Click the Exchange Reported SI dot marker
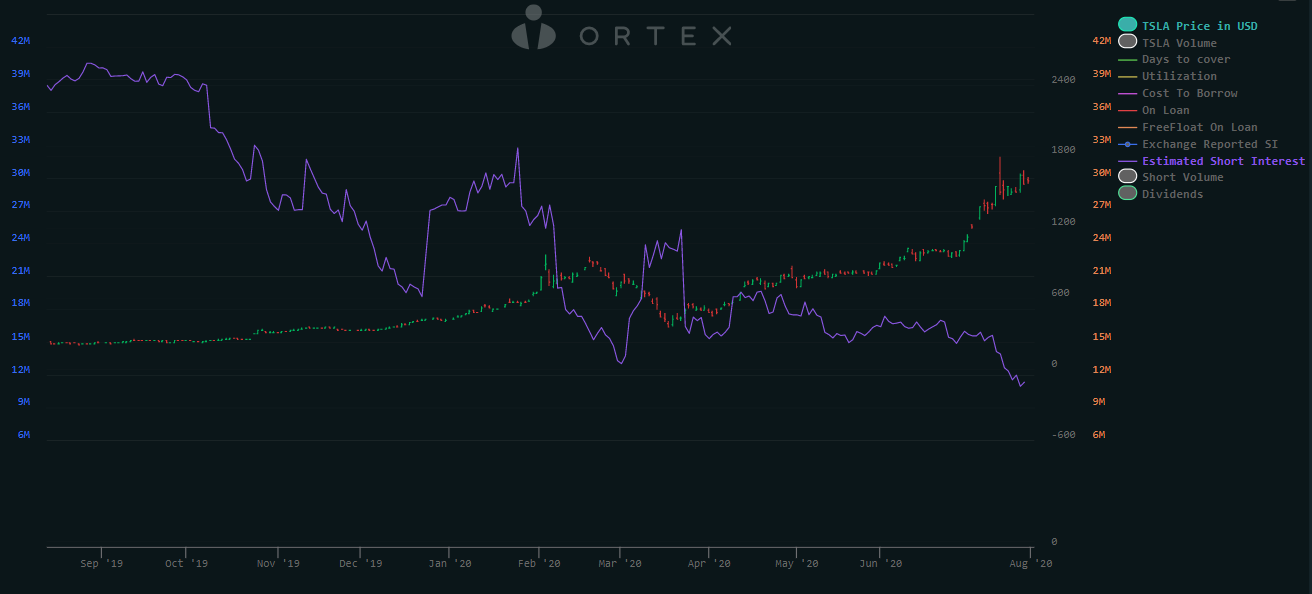The image size is (1312, 594). pyautogui.click(x=1127, y=144)
